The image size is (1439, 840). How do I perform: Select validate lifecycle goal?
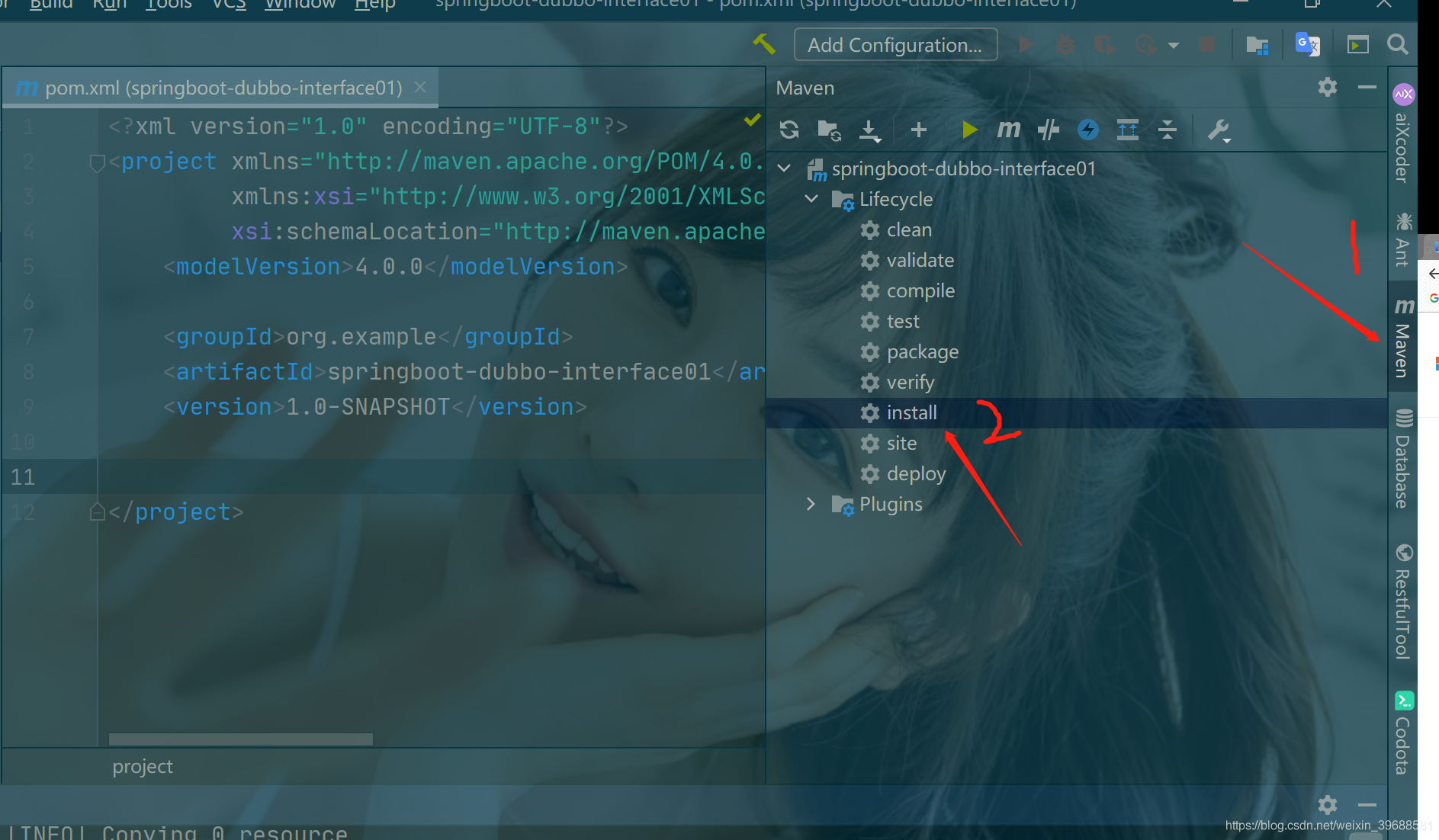920,260
